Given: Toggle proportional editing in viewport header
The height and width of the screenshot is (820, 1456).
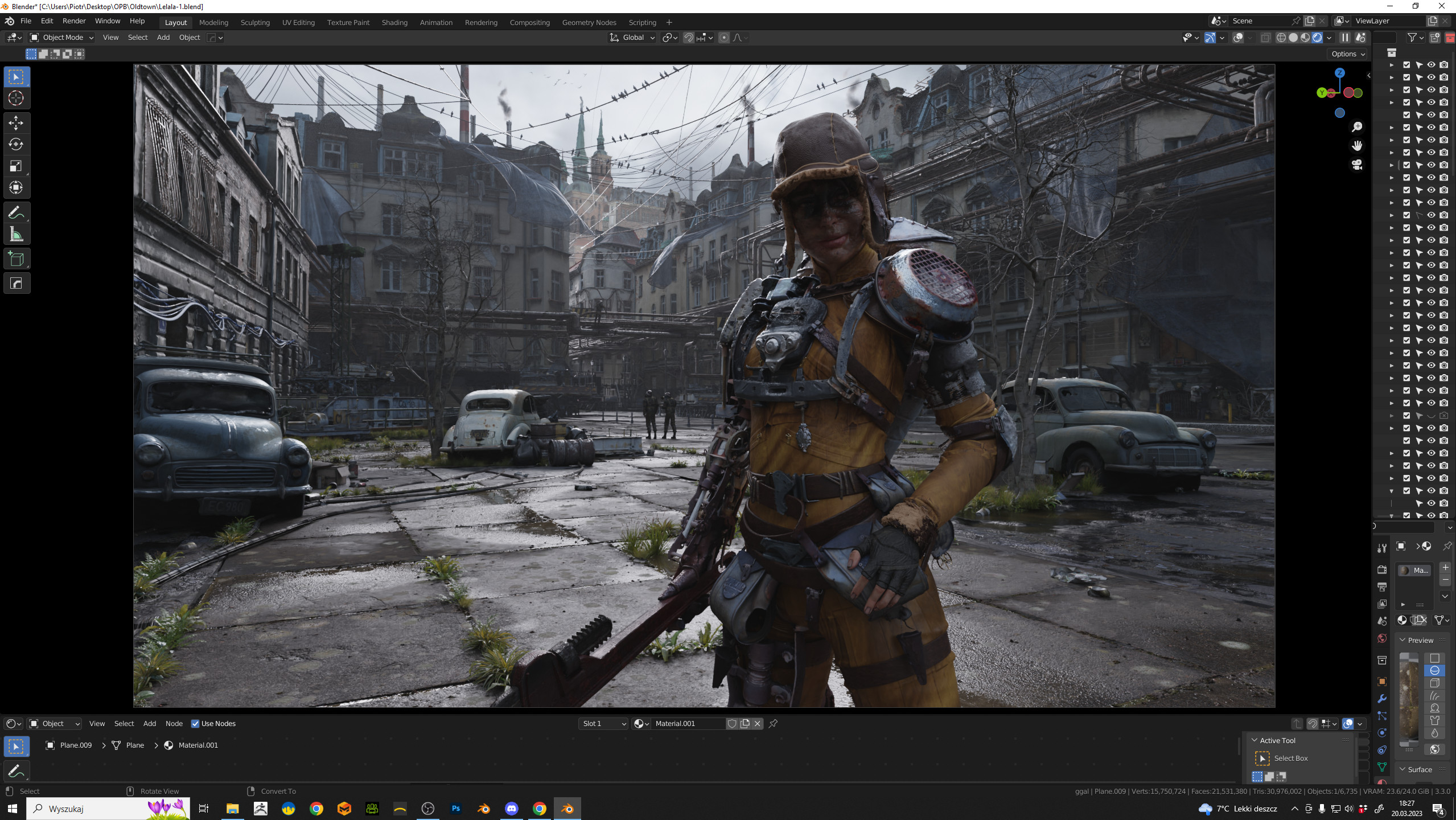Looking at the screenshot, I should (x=724, y=38).
